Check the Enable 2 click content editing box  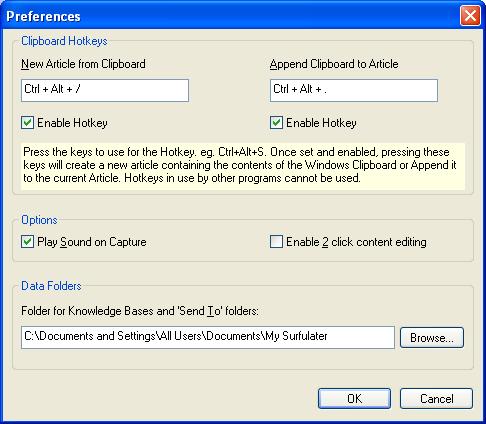tap(276, 242)
